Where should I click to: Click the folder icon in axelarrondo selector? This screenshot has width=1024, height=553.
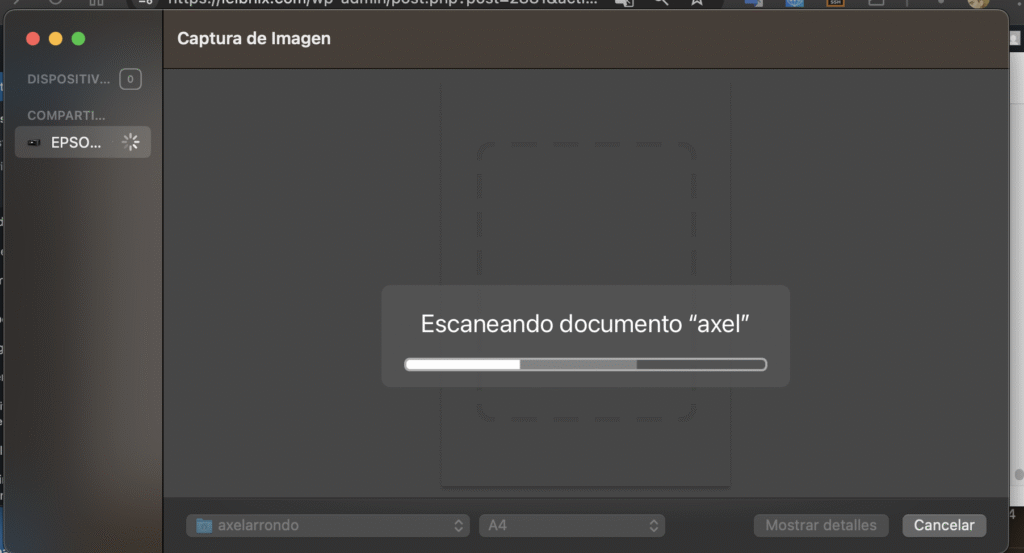coord(204,525)
